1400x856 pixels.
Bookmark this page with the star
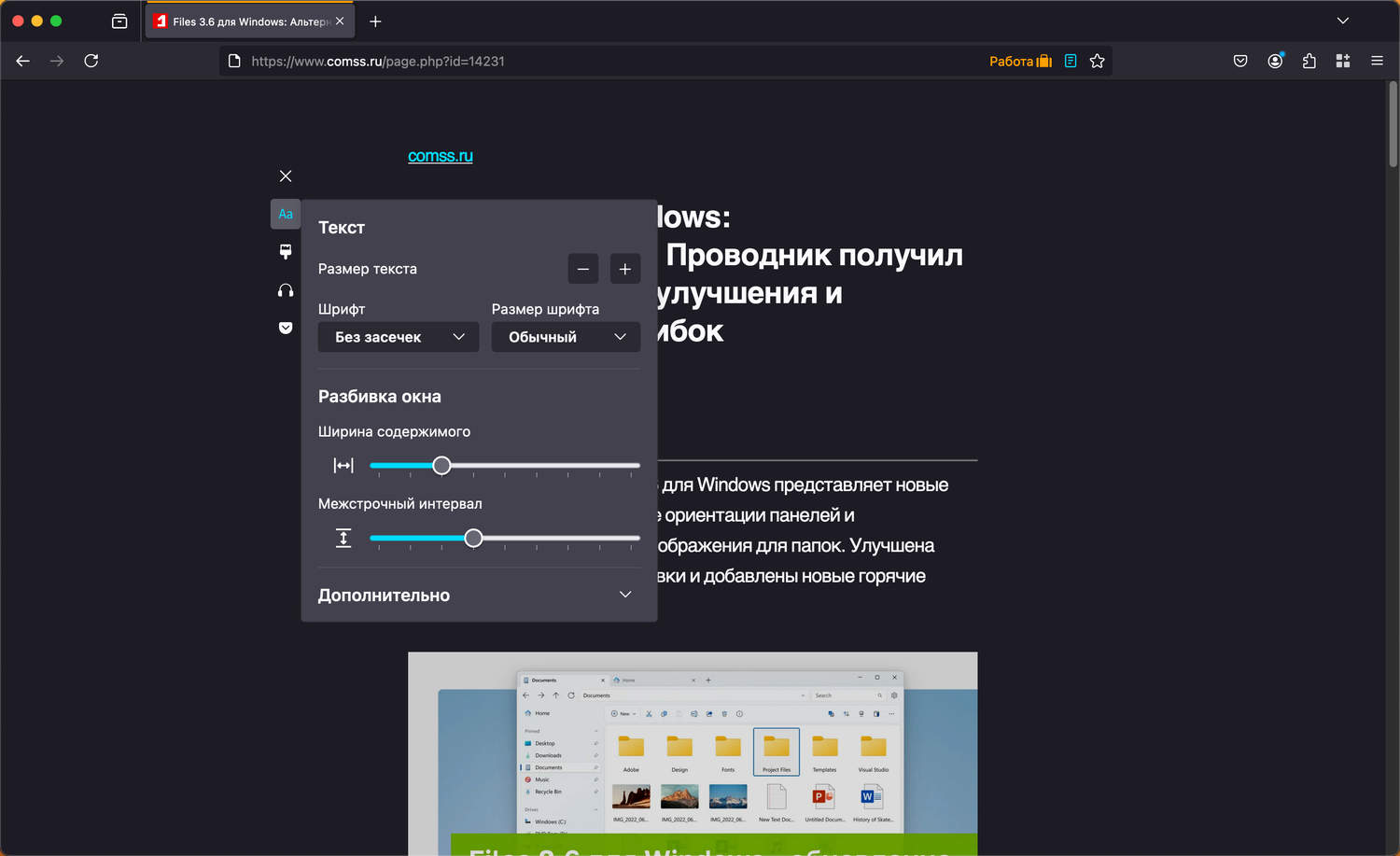pos(1098,61)
